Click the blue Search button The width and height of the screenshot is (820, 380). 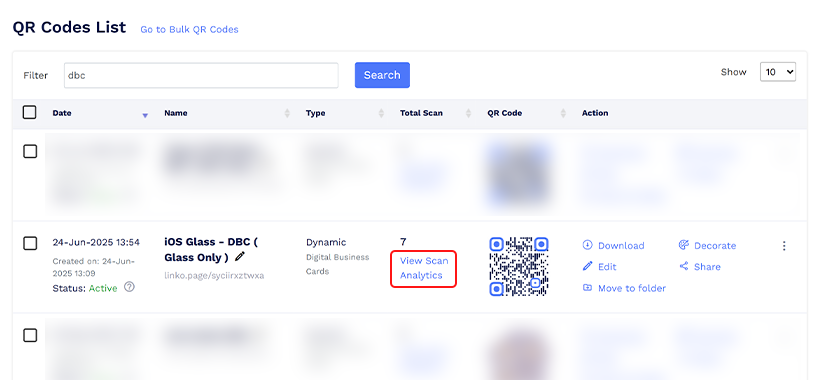coord(382,75)
